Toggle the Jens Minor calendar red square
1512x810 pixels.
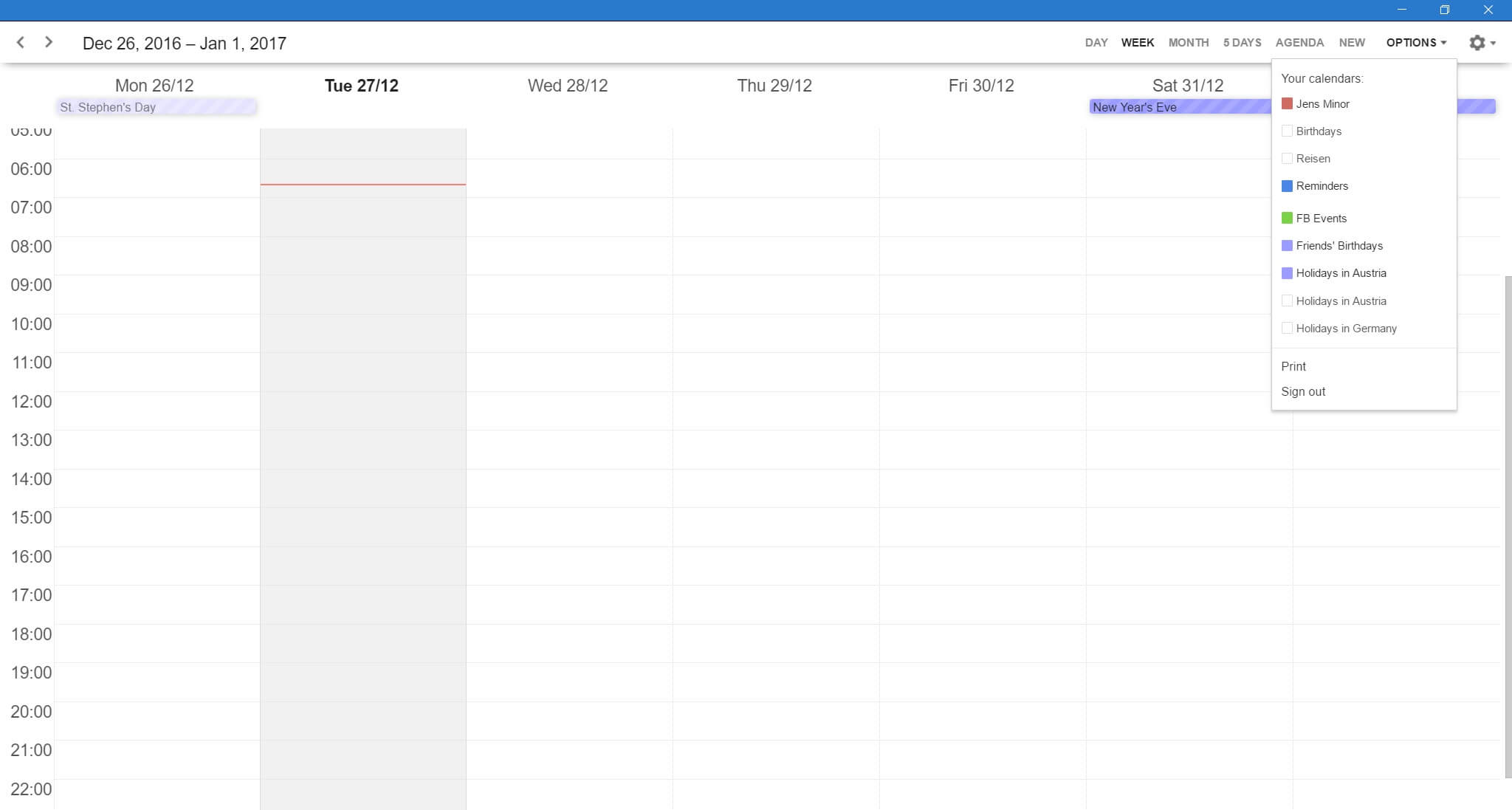[x=1287, y=103]
